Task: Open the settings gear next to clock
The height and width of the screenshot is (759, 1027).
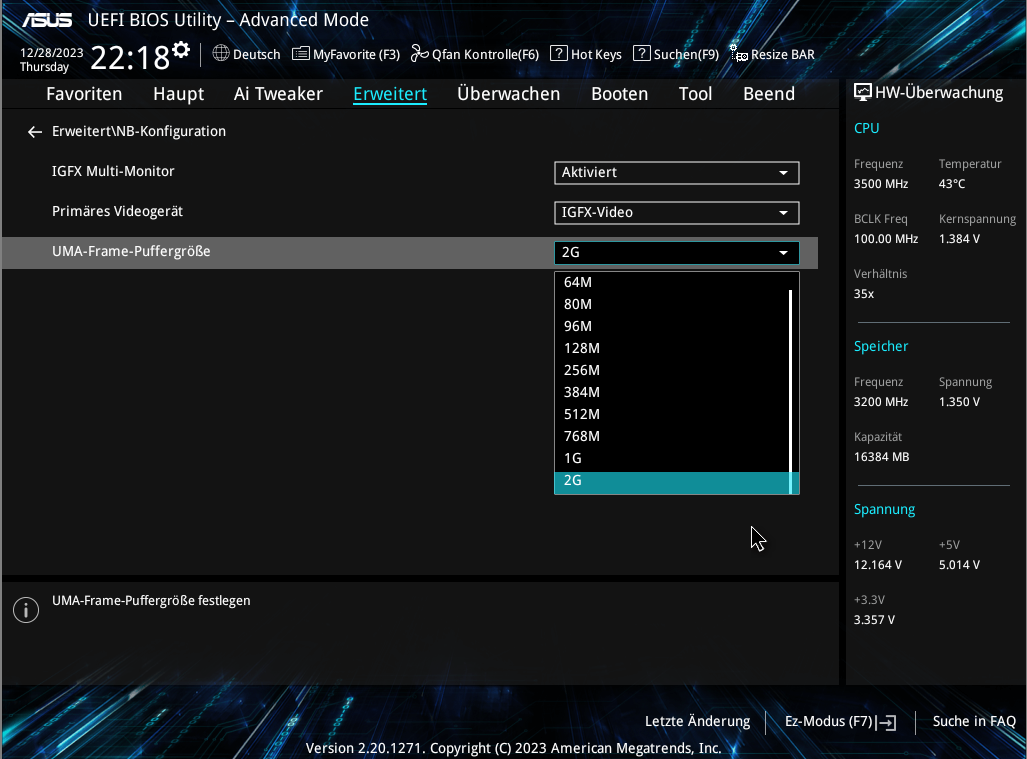Action: 181,50
